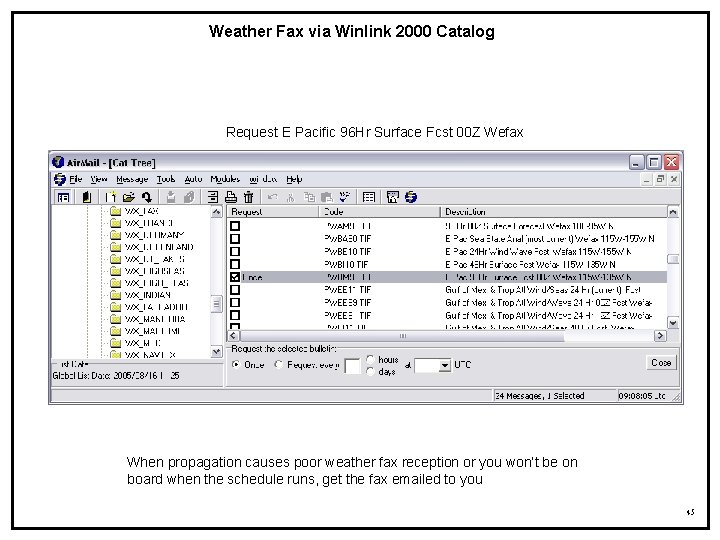Print using the printer toolbar icon
This screenshot has height=540, width=720.
(231, 197)
